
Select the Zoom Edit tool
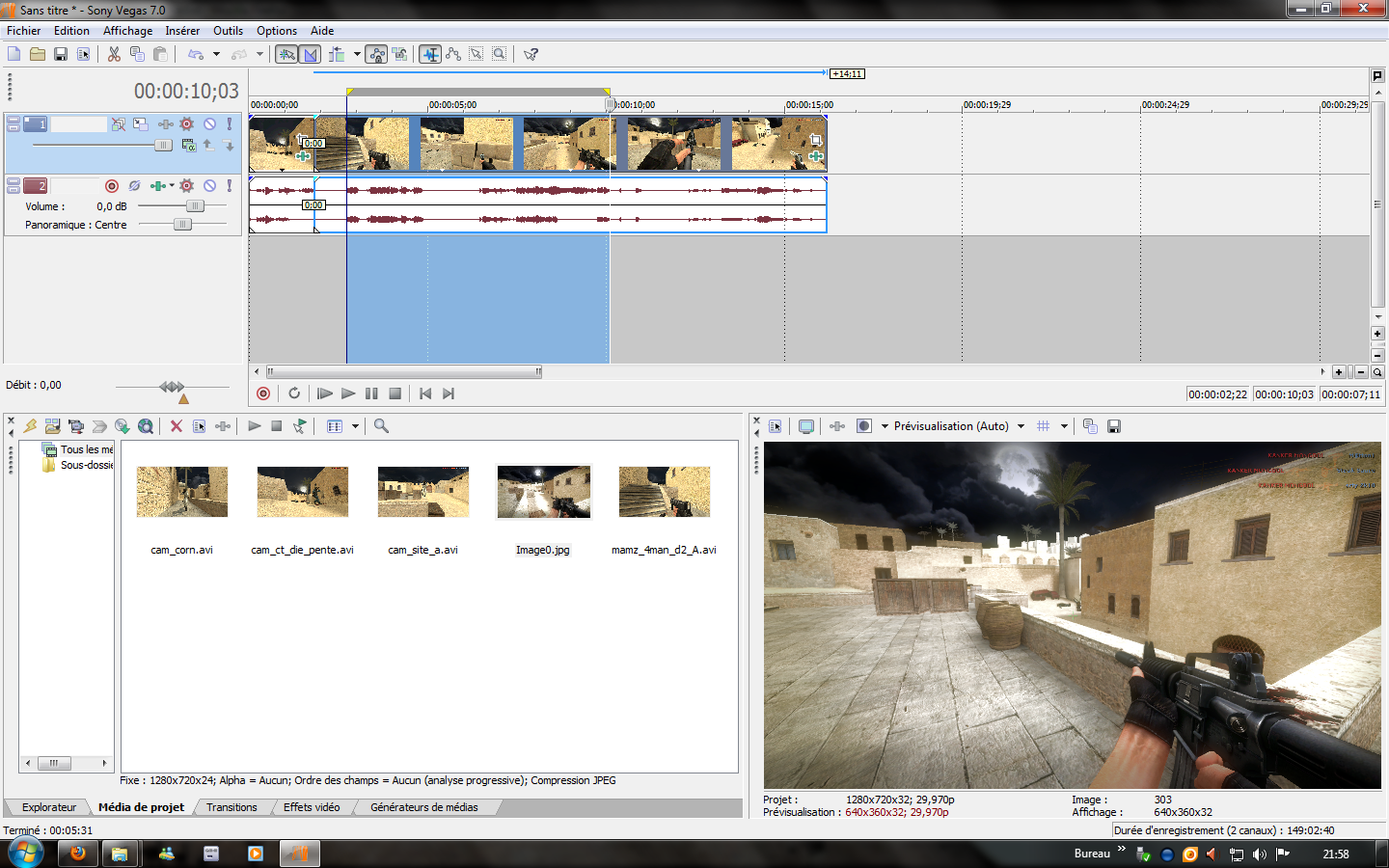(x=500, y=54)
